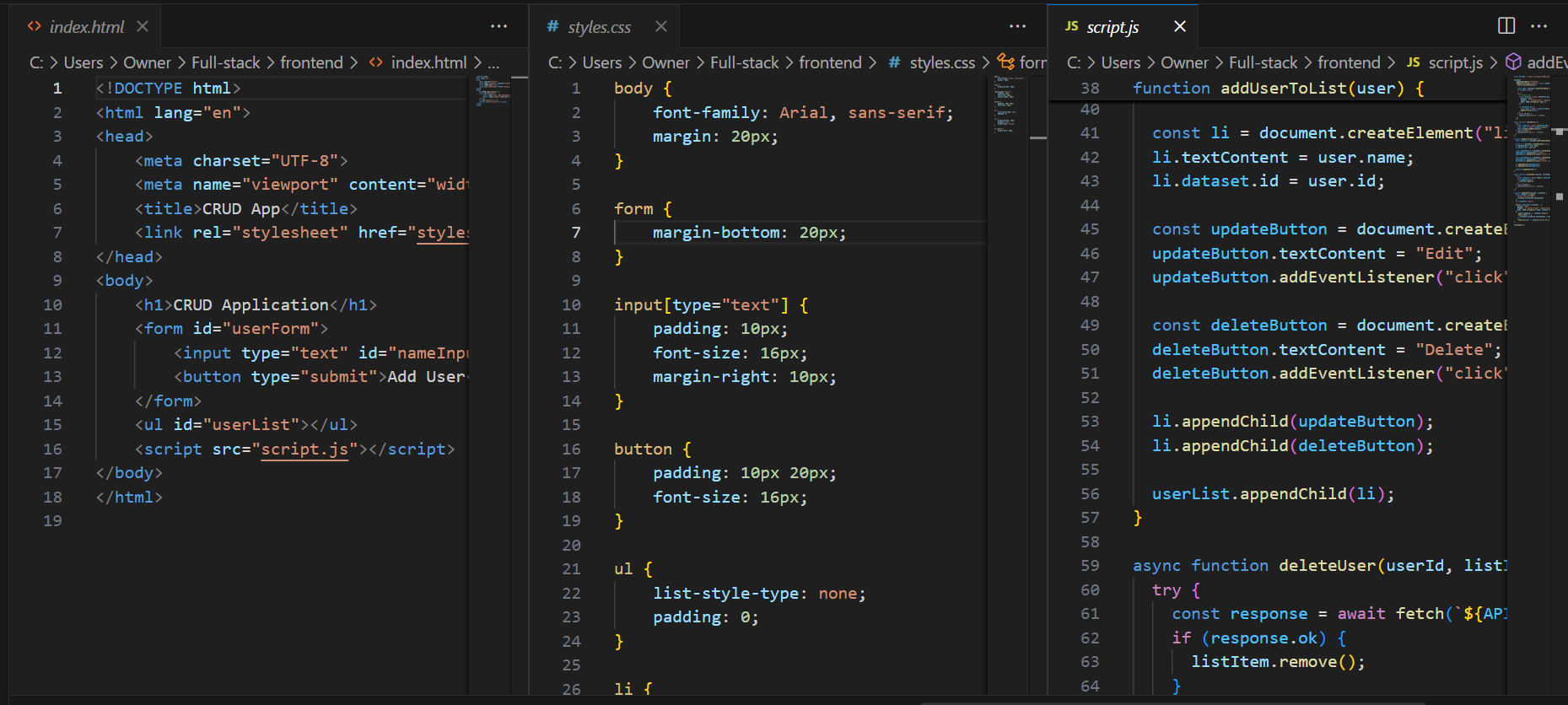1568x705 pixels.
Task: Close the index.html editor tab
Action: 143,26
